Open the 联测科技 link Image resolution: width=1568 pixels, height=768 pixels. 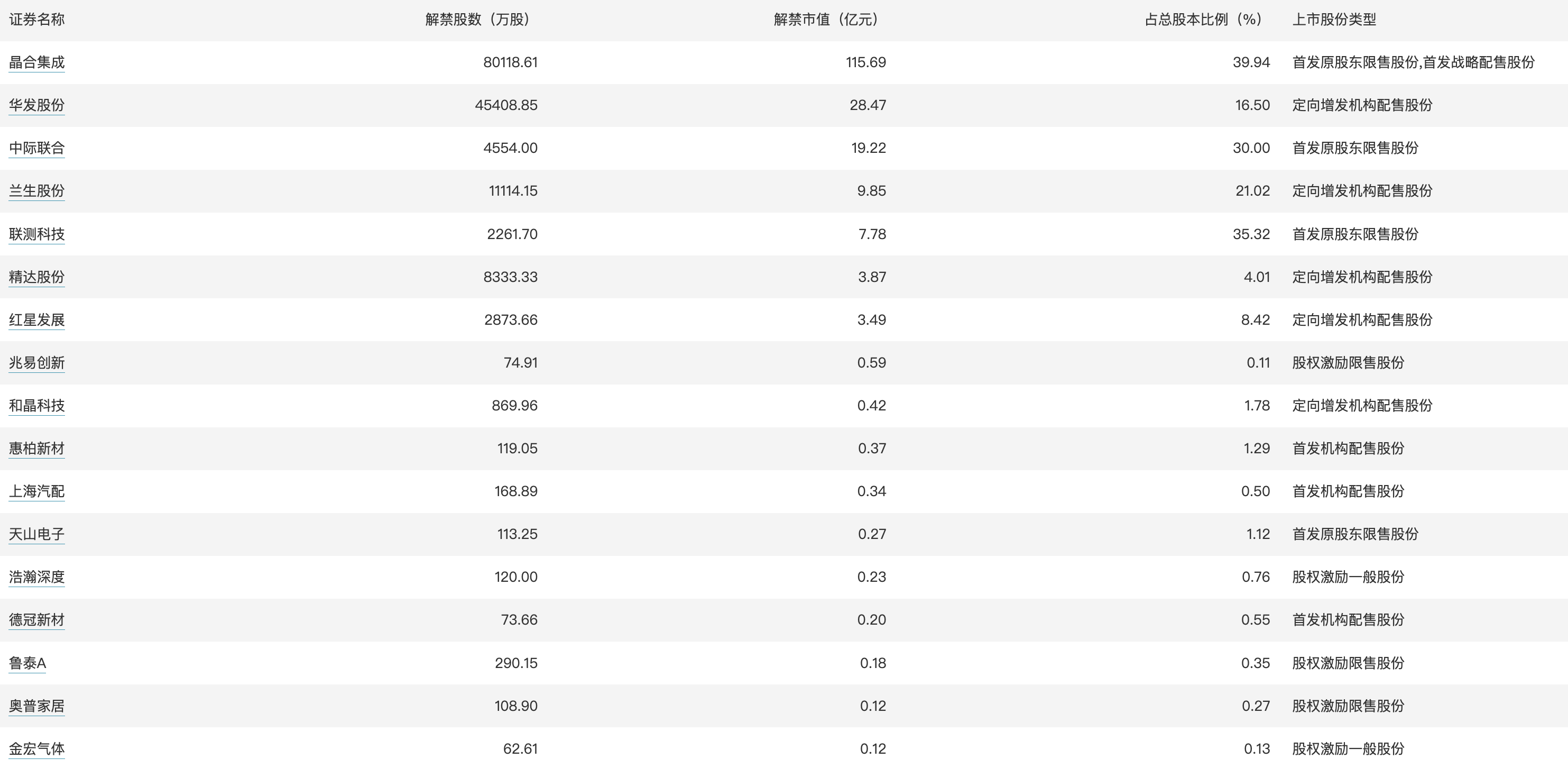pos(36,234)
